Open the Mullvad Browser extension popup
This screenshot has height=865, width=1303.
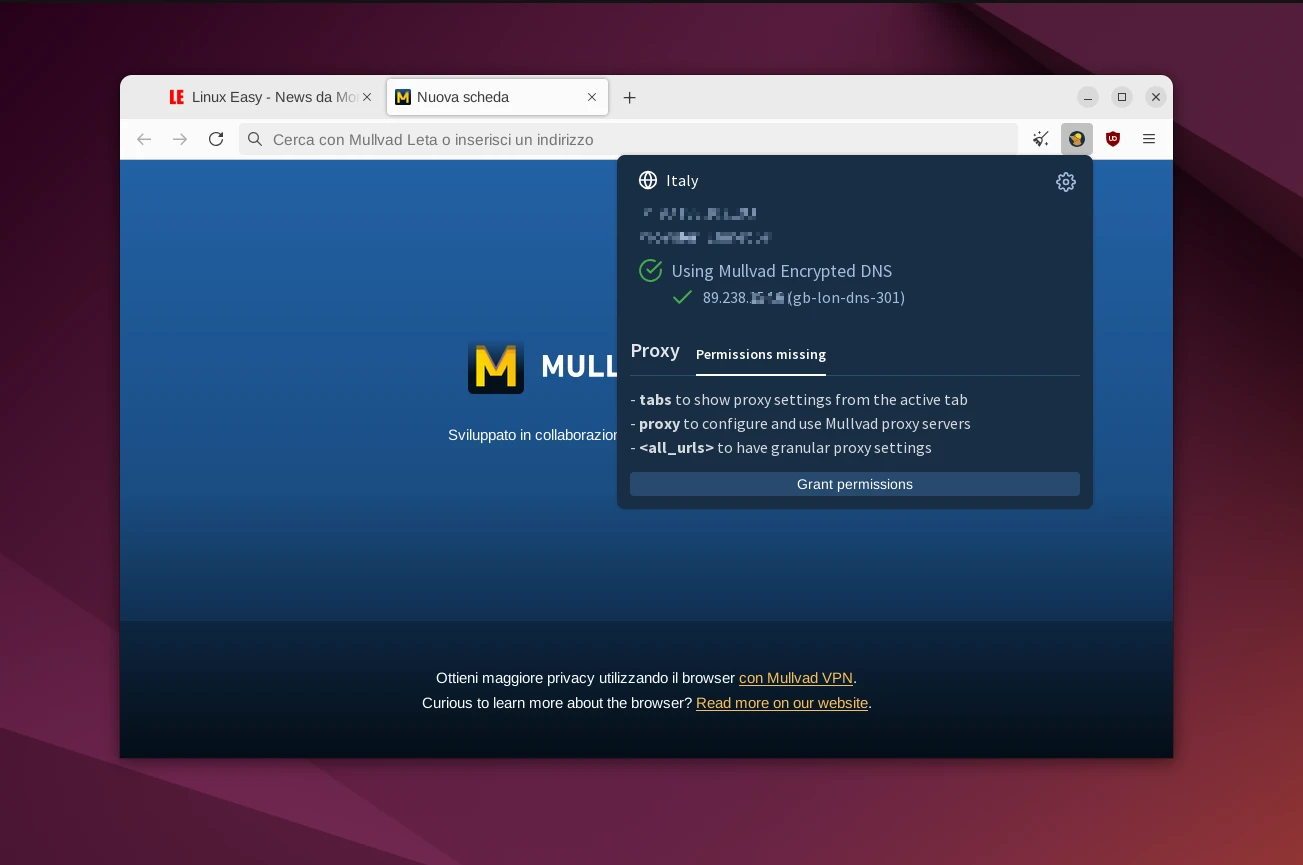click(1077, 139)
